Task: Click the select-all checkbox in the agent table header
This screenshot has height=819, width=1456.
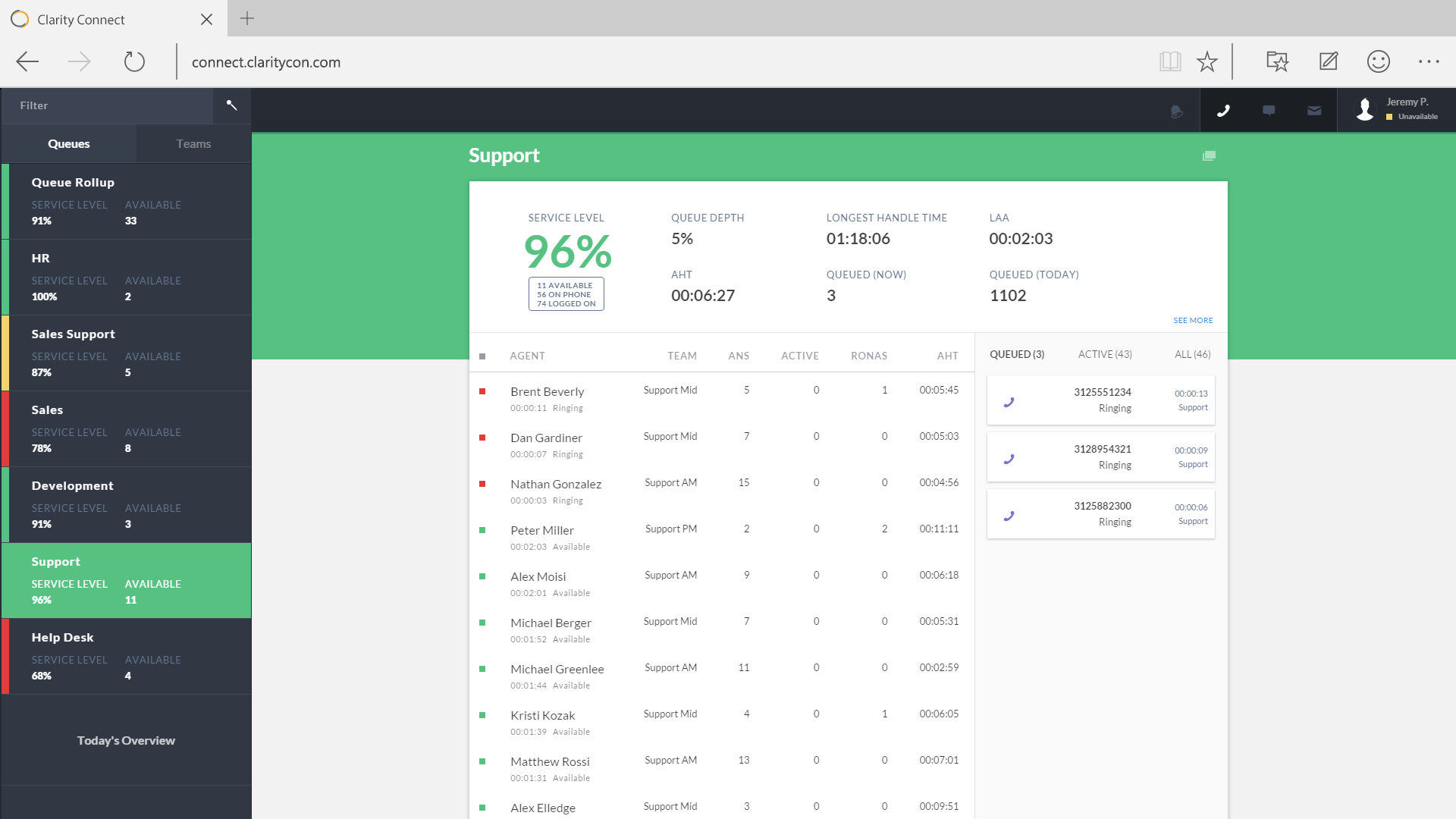Action: pos(484,355)
